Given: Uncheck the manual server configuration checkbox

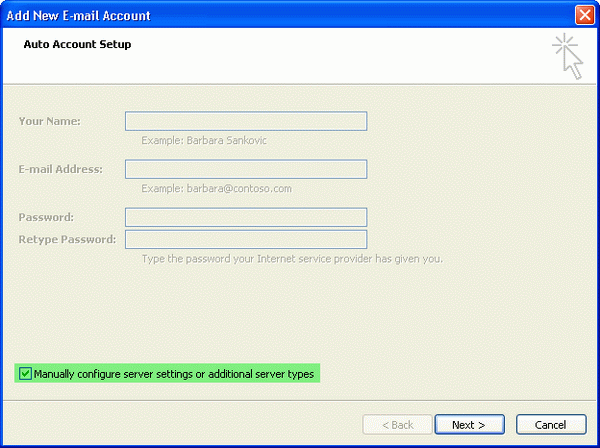Looking at the screenshot, I should (x=25, y=374).
